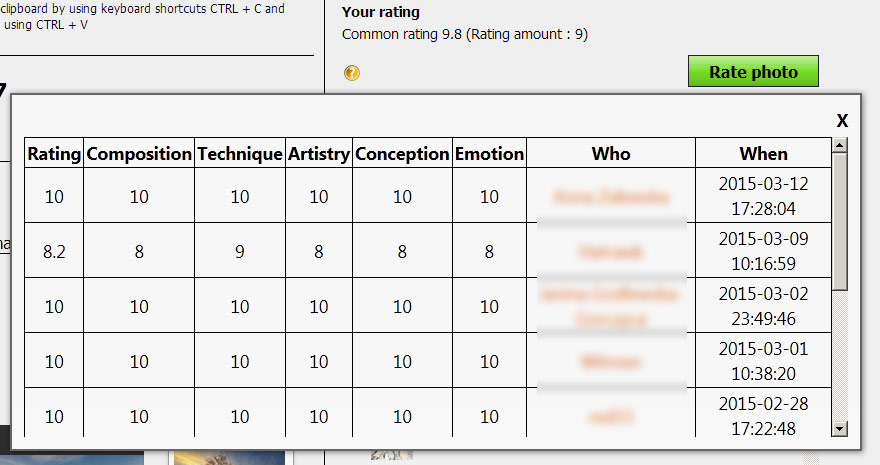Select the Conception column header
Viewport: 880px width, 465px height.
click(x=402, y=154)
